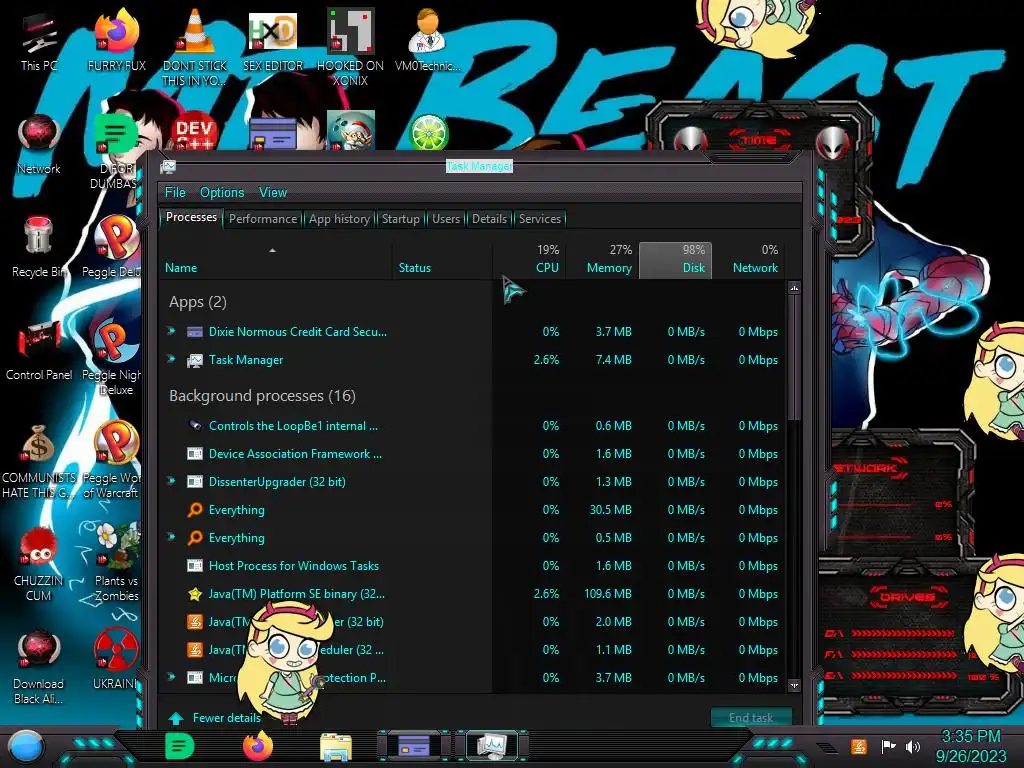The width and height of the screenshot is (1024, 768).
Task: Select Controls the LoopBe1 internal process
Action: [472, 425]
